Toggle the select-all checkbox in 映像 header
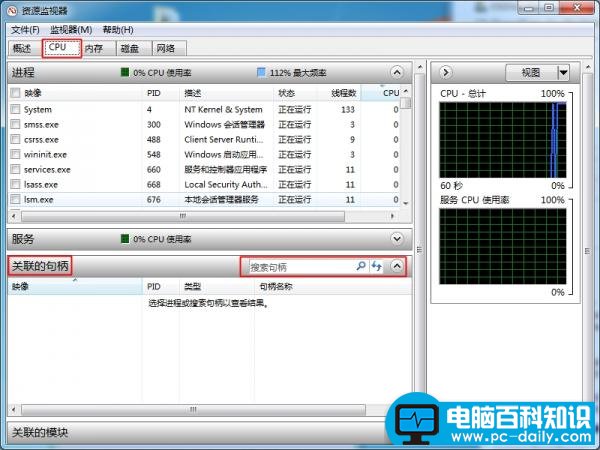 coord(15,93)
